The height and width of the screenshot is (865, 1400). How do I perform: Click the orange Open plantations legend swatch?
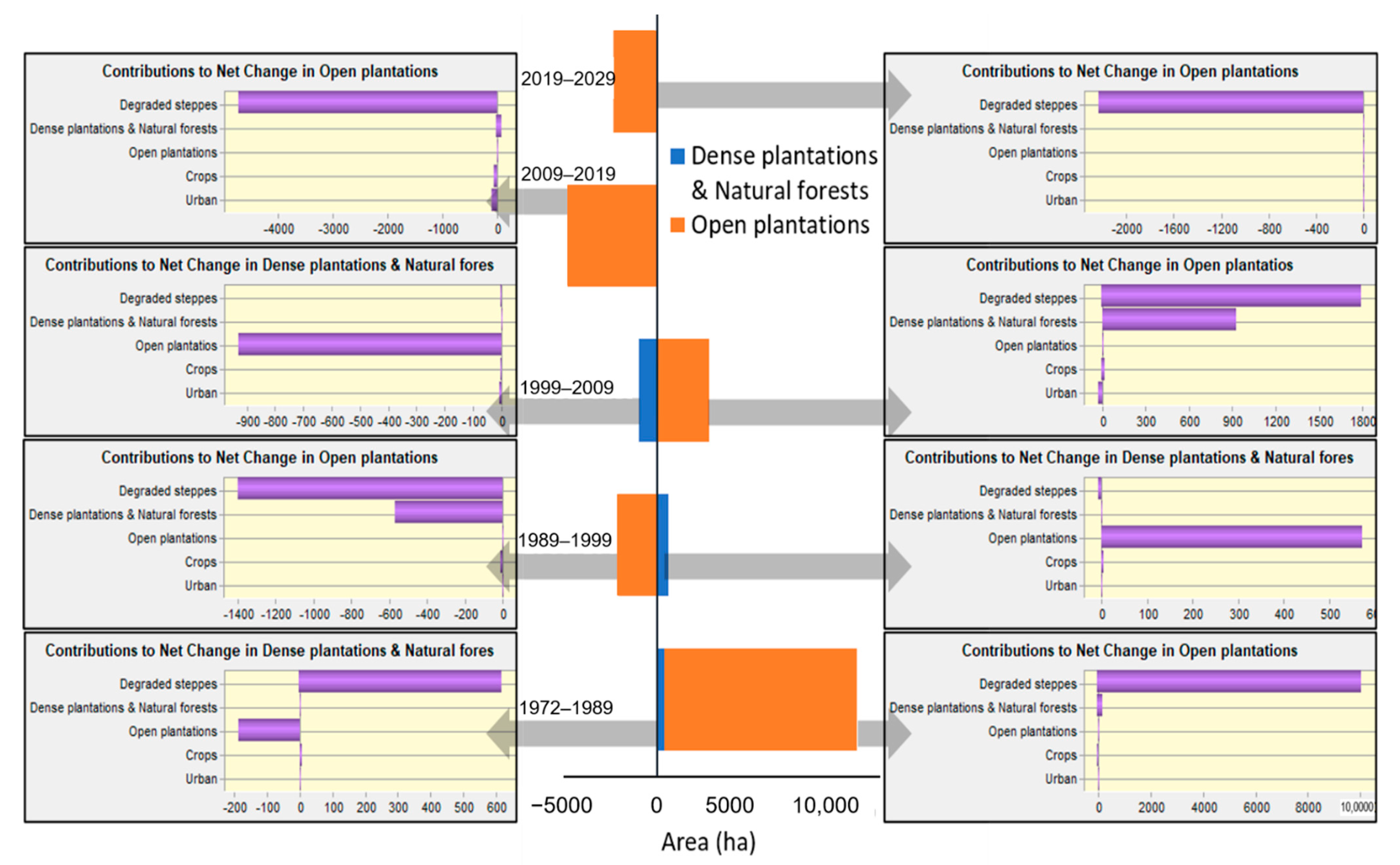pos(677,225)
